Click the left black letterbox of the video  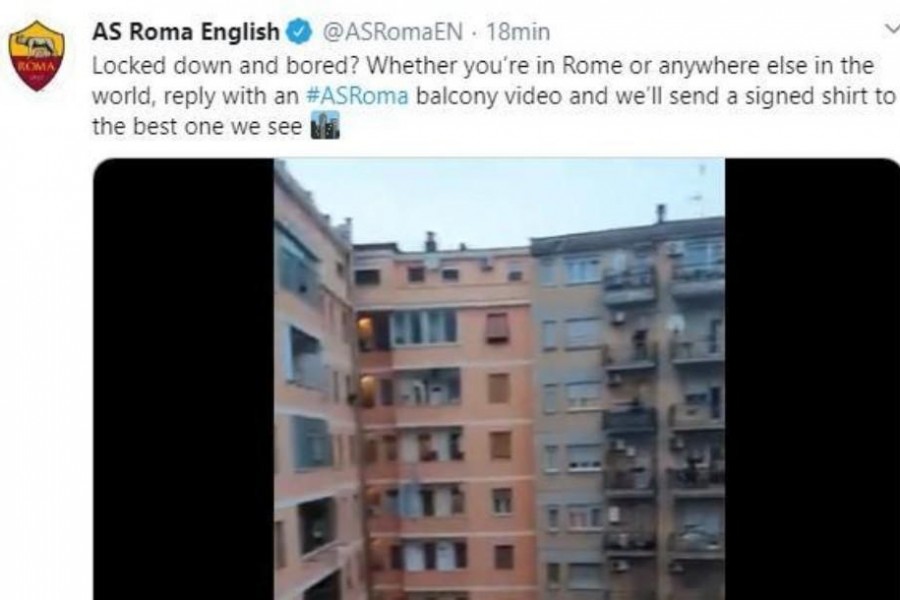tap(184, 379)
